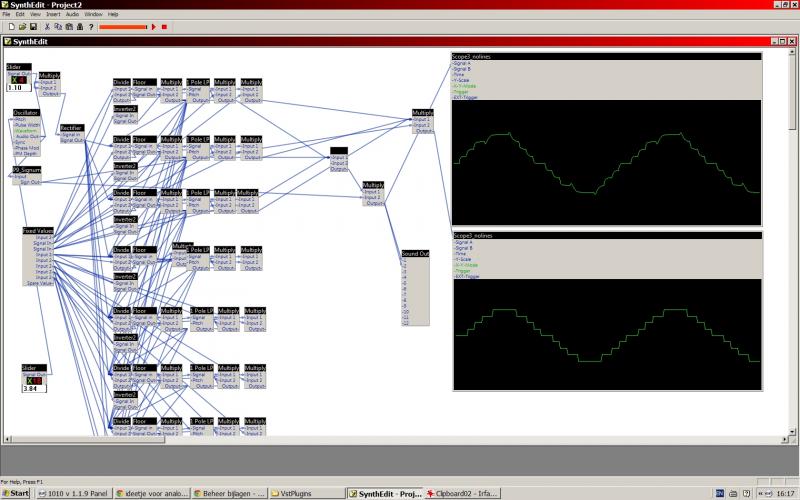800x500 pixels.
Task: Click the orange CPU load bar in toolbar
Action: [123, 27]
